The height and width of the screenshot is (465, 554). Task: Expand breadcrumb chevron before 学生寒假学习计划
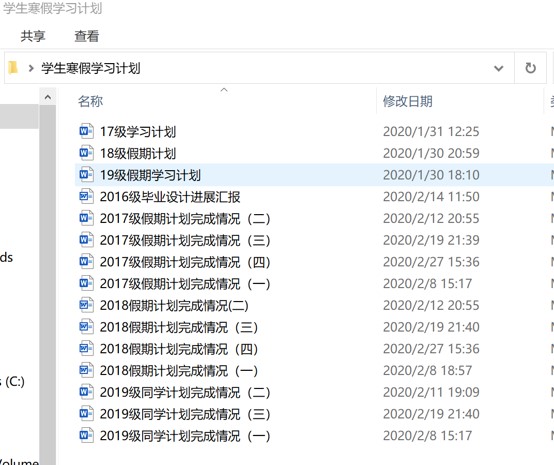click(x=31, y=68)
